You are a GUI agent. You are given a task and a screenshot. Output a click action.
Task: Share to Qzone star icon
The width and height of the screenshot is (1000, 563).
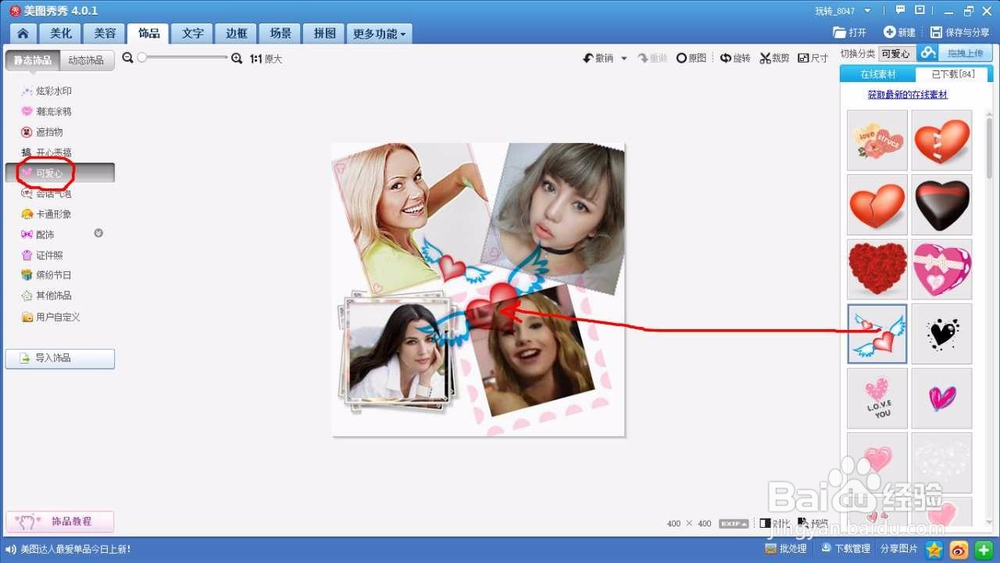point(934,549)
